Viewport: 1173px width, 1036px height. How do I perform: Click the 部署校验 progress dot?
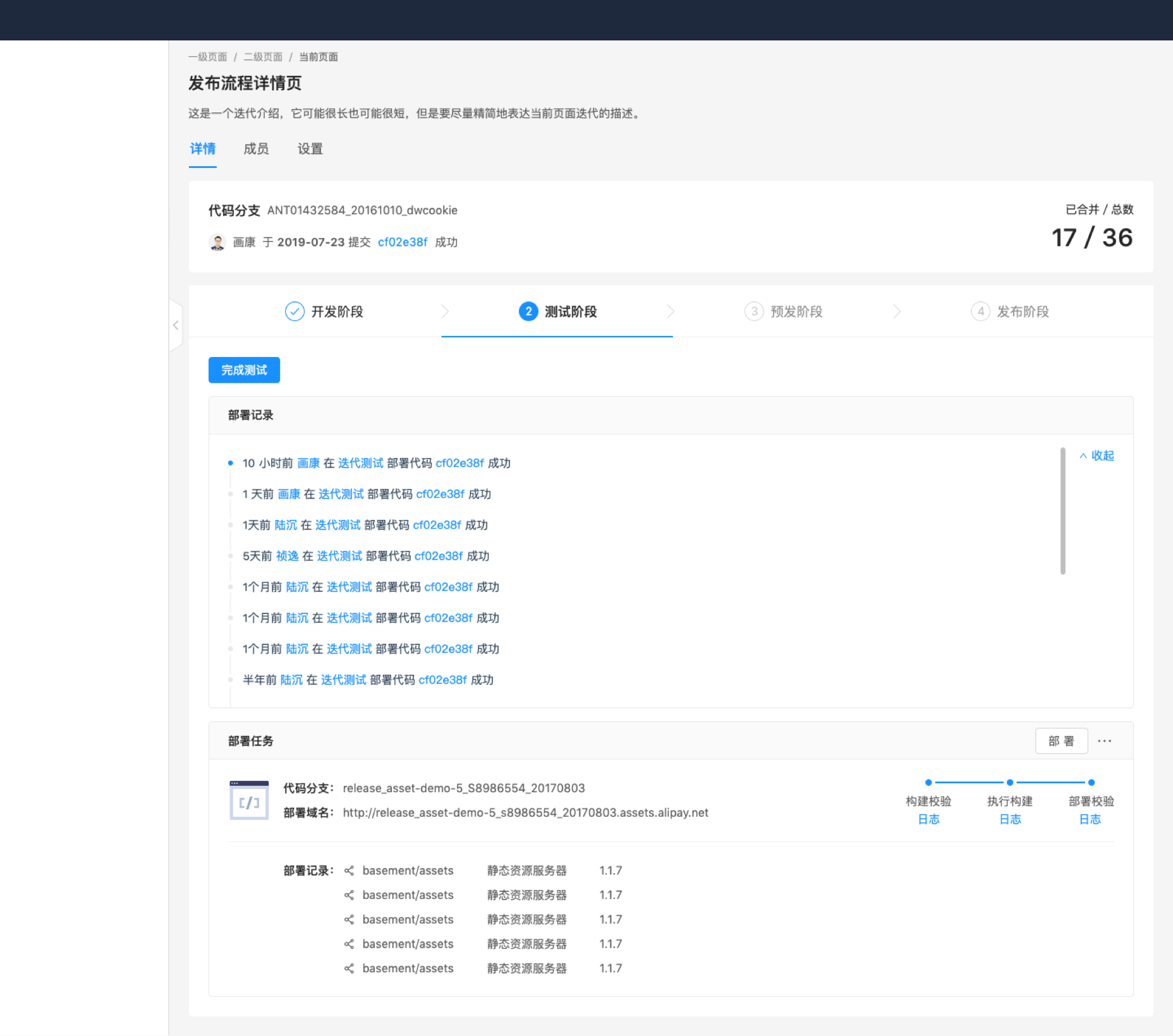[x=1091, y=783]
